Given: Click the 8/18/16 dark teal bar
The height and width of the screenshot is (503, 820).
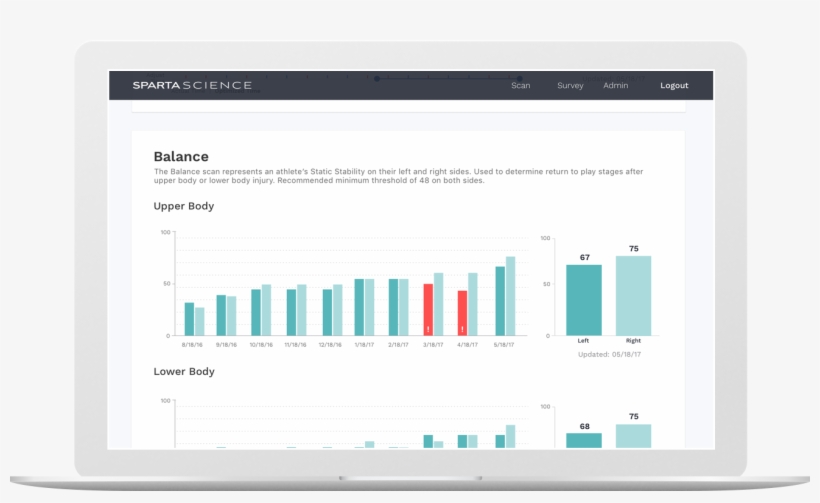Looking at the screenshot, I should 189,319.
